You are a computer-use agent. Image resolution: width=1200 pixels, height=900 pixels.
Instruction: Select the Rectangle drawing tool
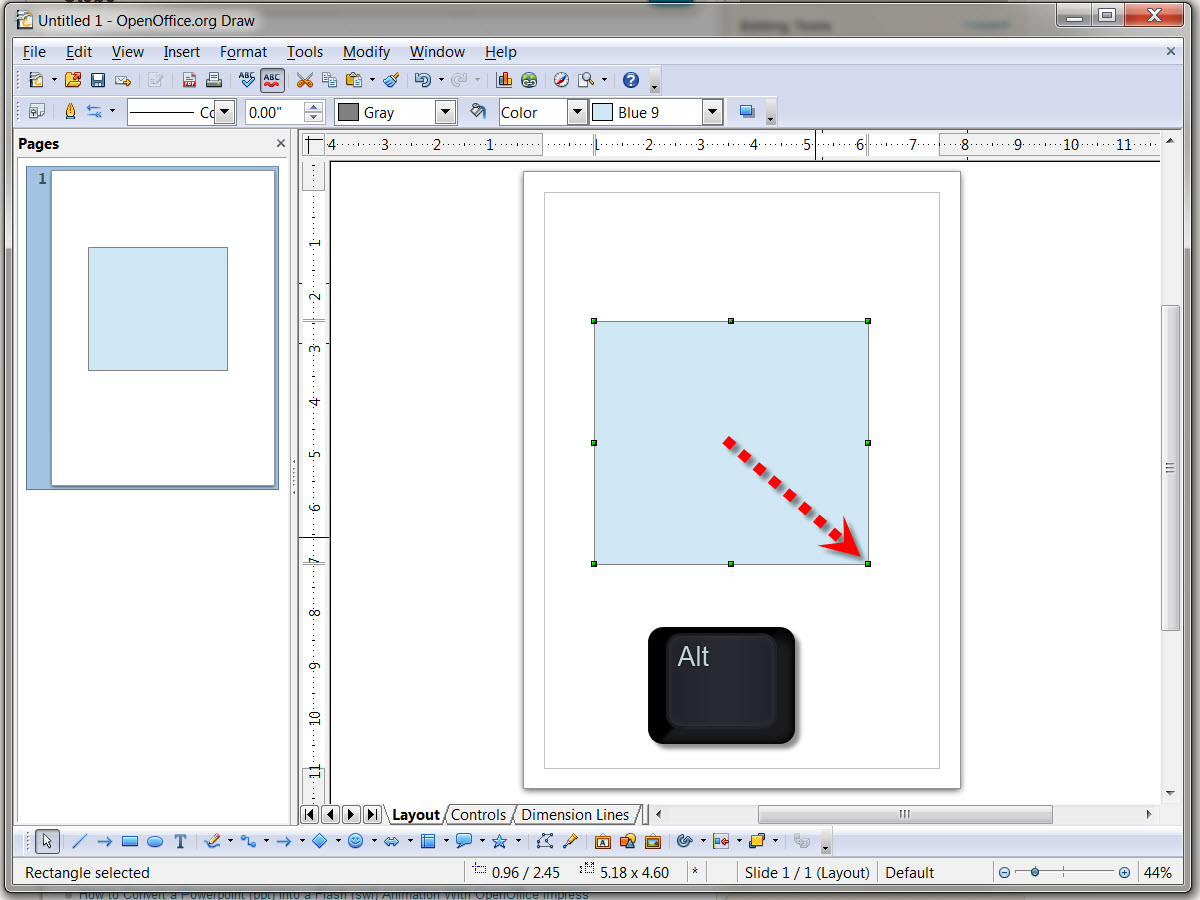pos(129,841)
